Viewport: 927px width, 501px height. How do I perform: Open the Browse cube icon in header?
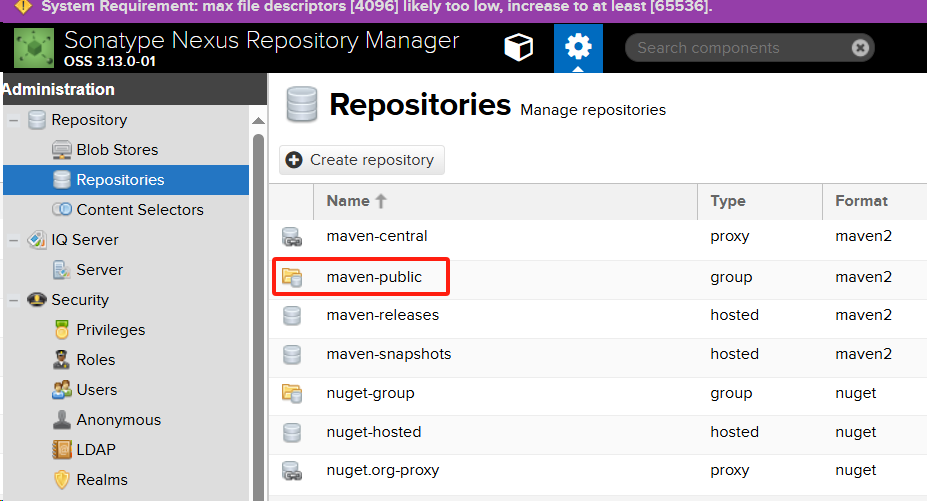(518, 48)
